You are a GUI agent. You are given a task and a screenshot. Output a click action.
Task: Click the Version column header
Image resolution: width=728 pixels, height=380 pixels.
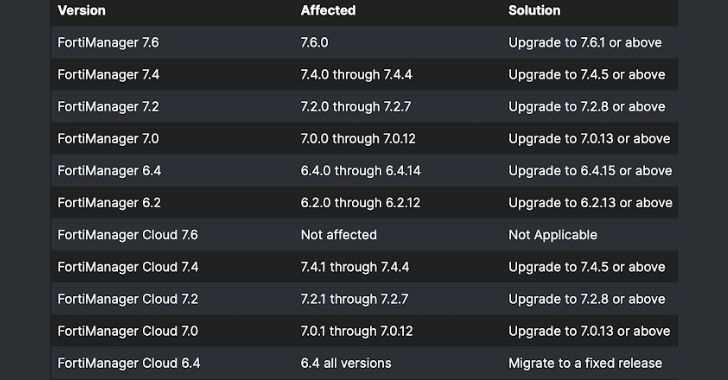point(82,10)
